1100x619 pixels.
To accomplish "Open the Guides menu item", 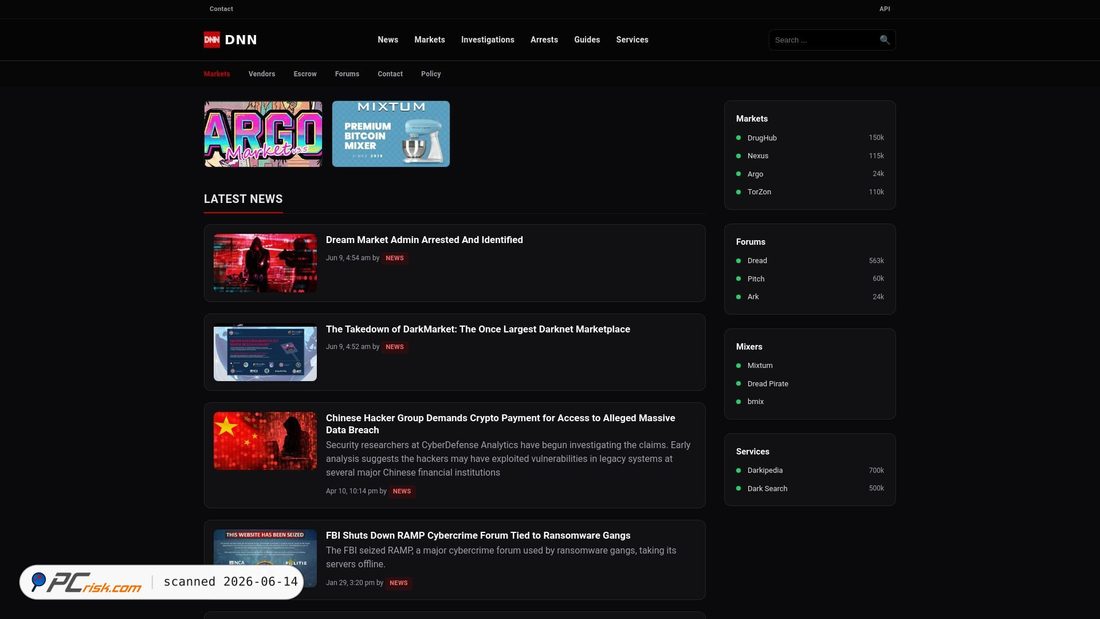I will click(587, 40).
